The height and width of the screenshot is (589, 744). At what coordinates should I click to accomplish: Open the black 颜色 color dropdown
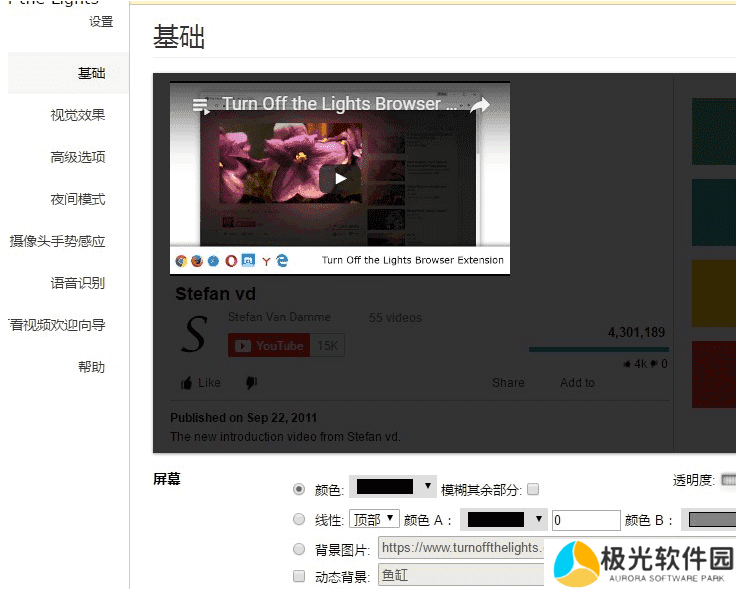pos(394,488)
